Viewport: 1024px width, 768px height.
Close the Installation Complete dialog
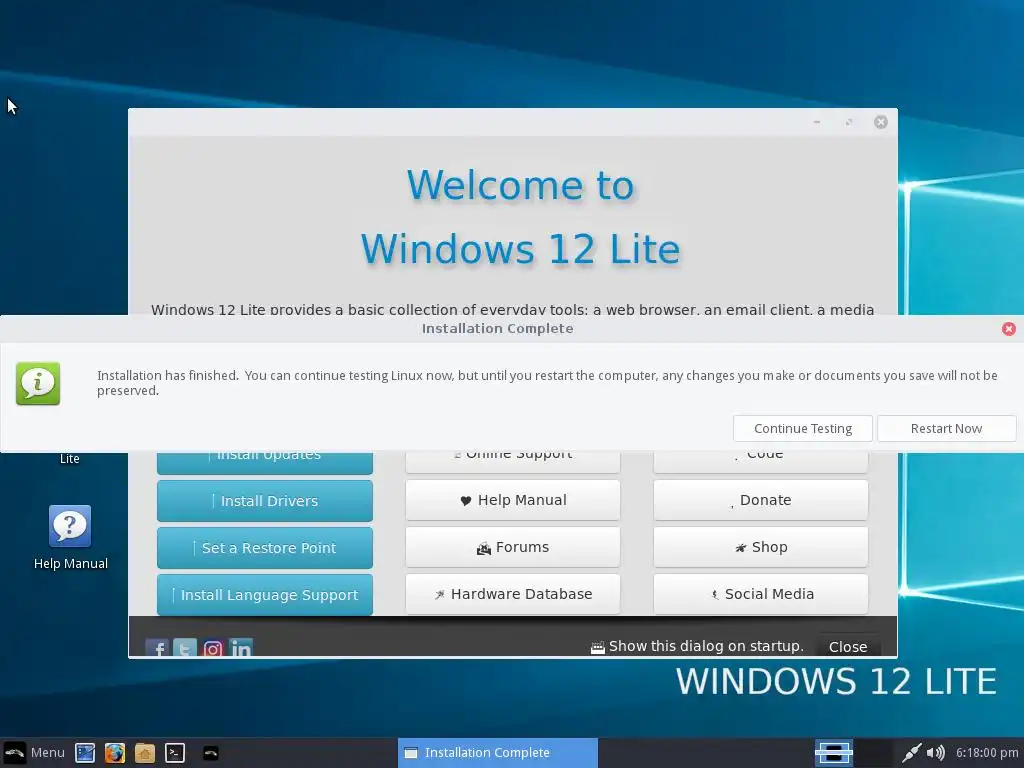pos(1008,328)
